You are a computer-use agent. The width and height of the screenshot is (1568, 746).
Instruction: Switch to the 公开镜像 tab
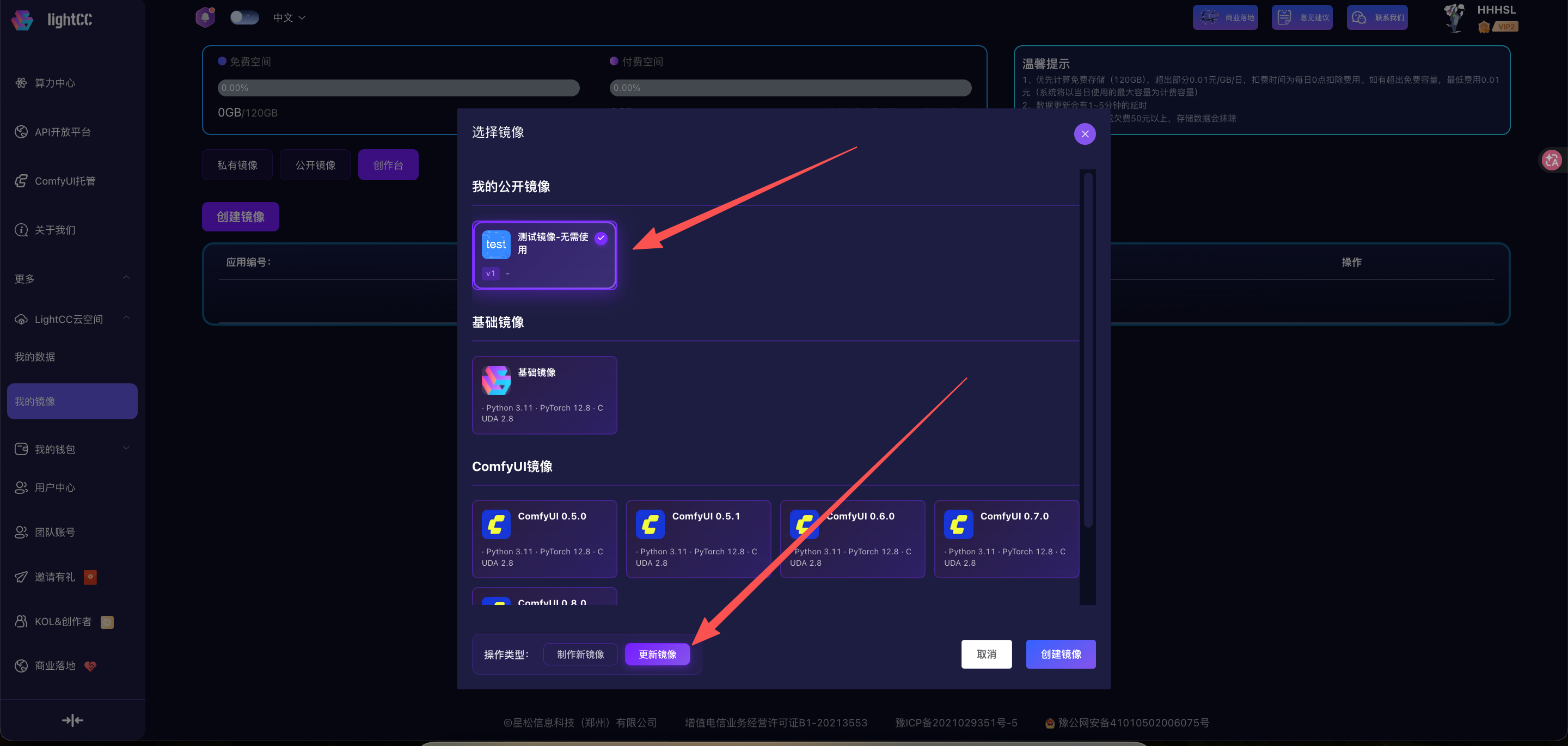pyautogui.click(x=315, y=165)
